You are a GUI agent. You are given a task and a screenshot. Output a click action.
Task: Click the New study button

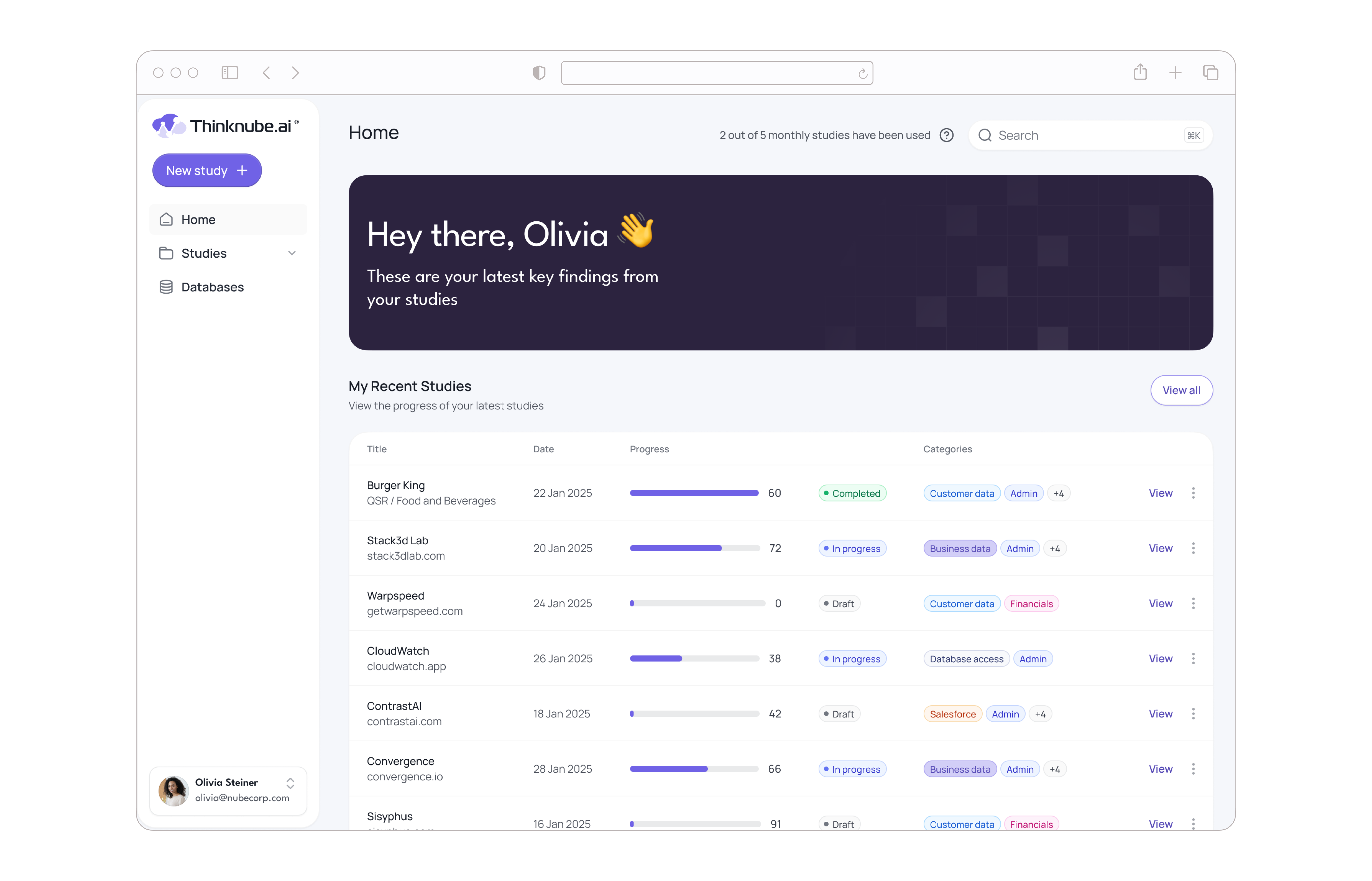pos(207,170)
